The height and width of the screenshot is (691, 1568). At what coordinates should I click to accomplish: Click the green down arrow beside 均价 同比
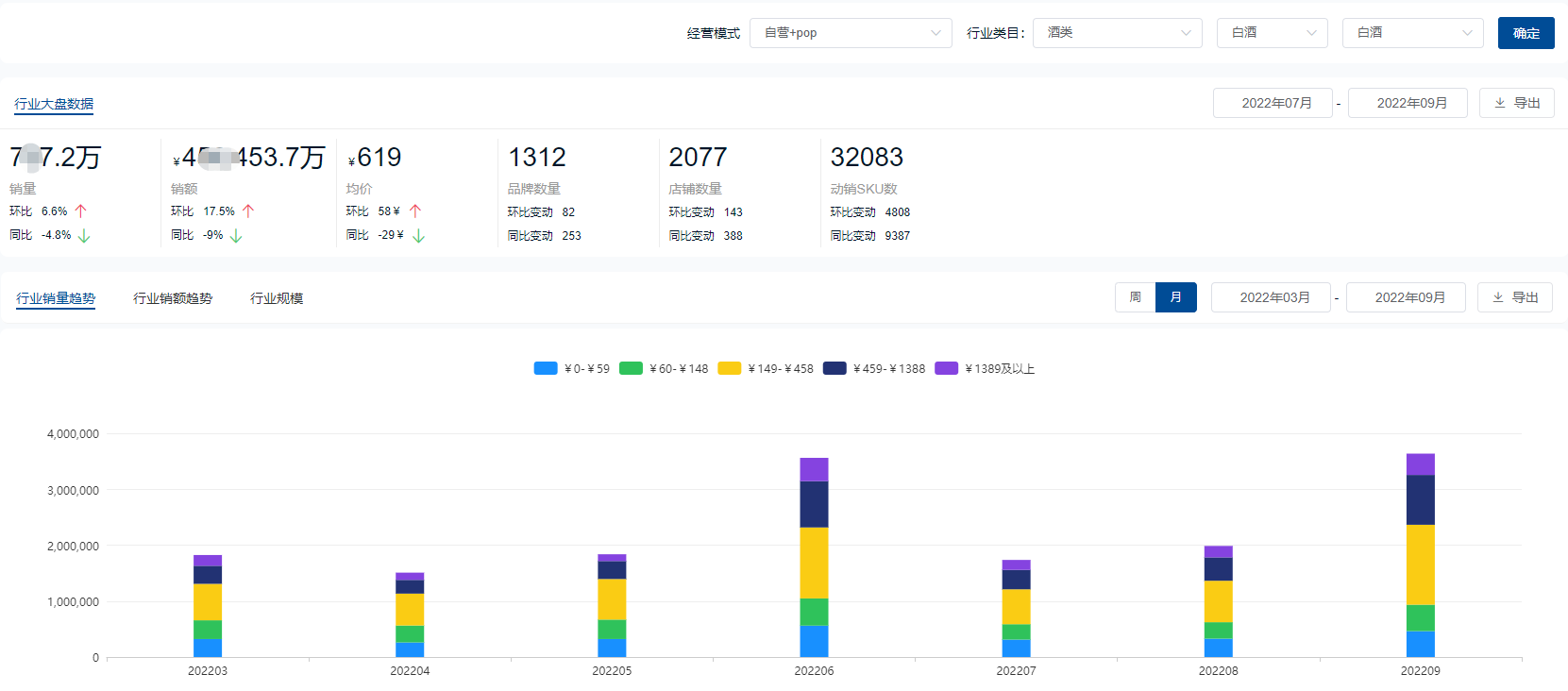pos(418,235)
